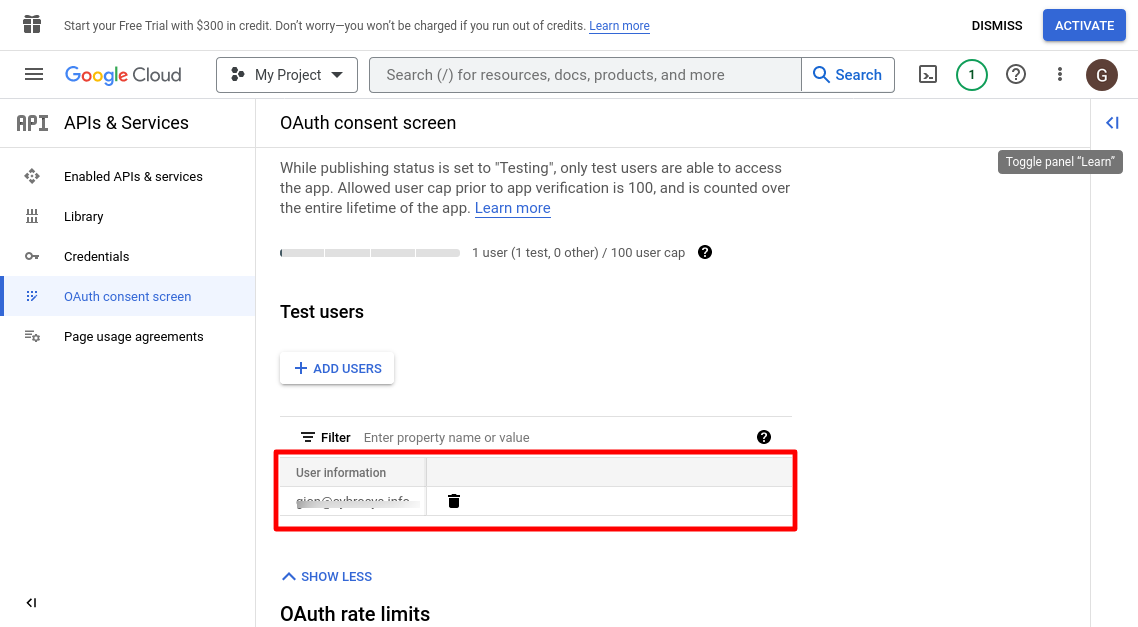Open the hamburger navigation menu
The width and height of the screenshot is (1138, 627).
click(34, 75)
